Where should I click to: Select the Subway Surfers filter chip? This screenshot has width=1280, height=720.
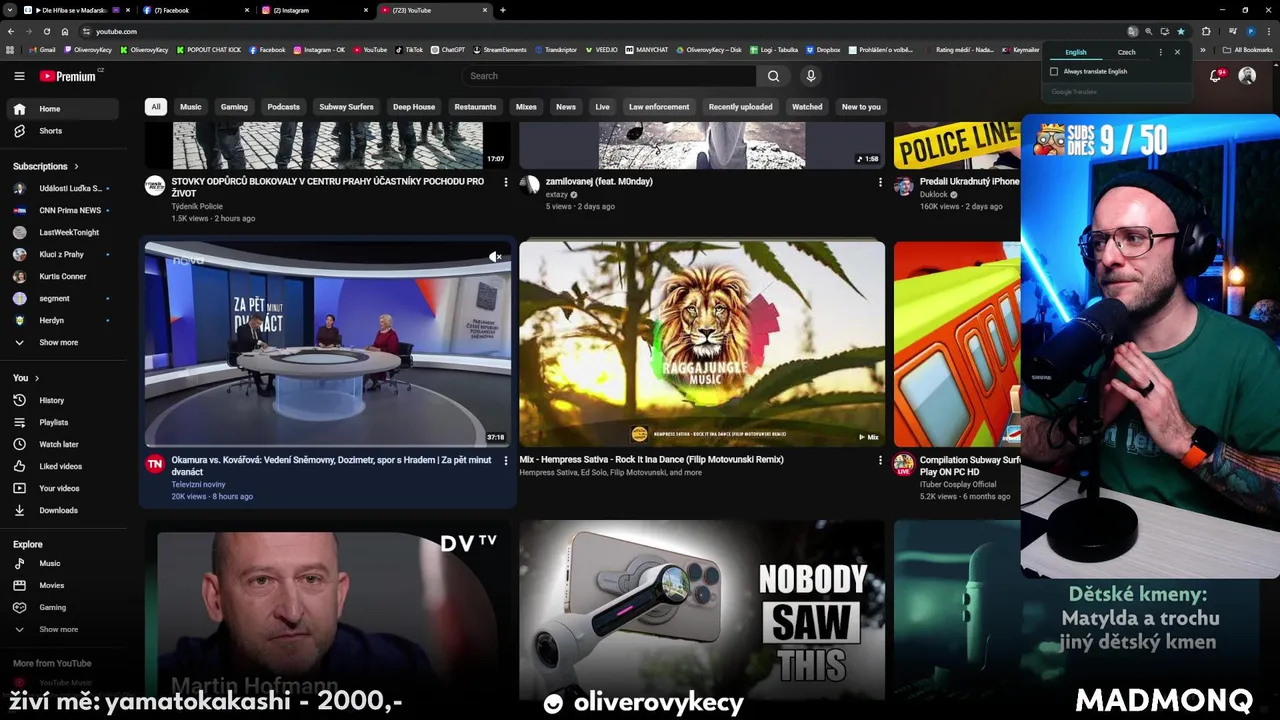(346, 107)
